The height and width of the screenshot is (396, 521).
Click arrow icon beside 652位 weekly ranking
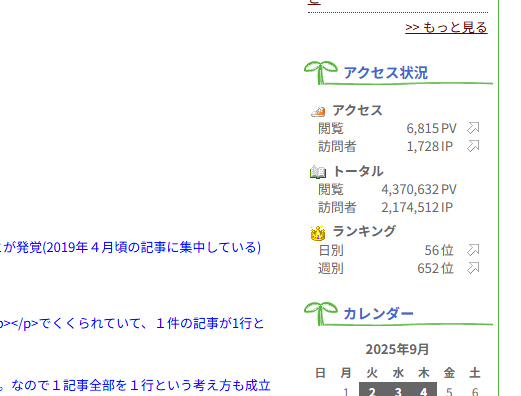[473, 268]
